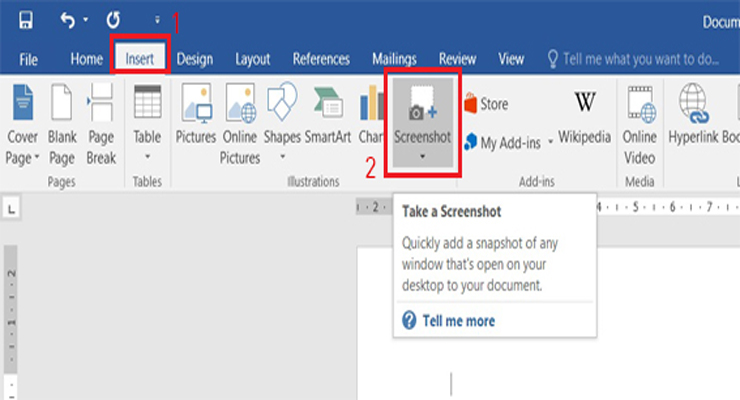Select the View tab
Image resolution: width=740 pixels, height=400 pixels.
click(x=511, y=59)
